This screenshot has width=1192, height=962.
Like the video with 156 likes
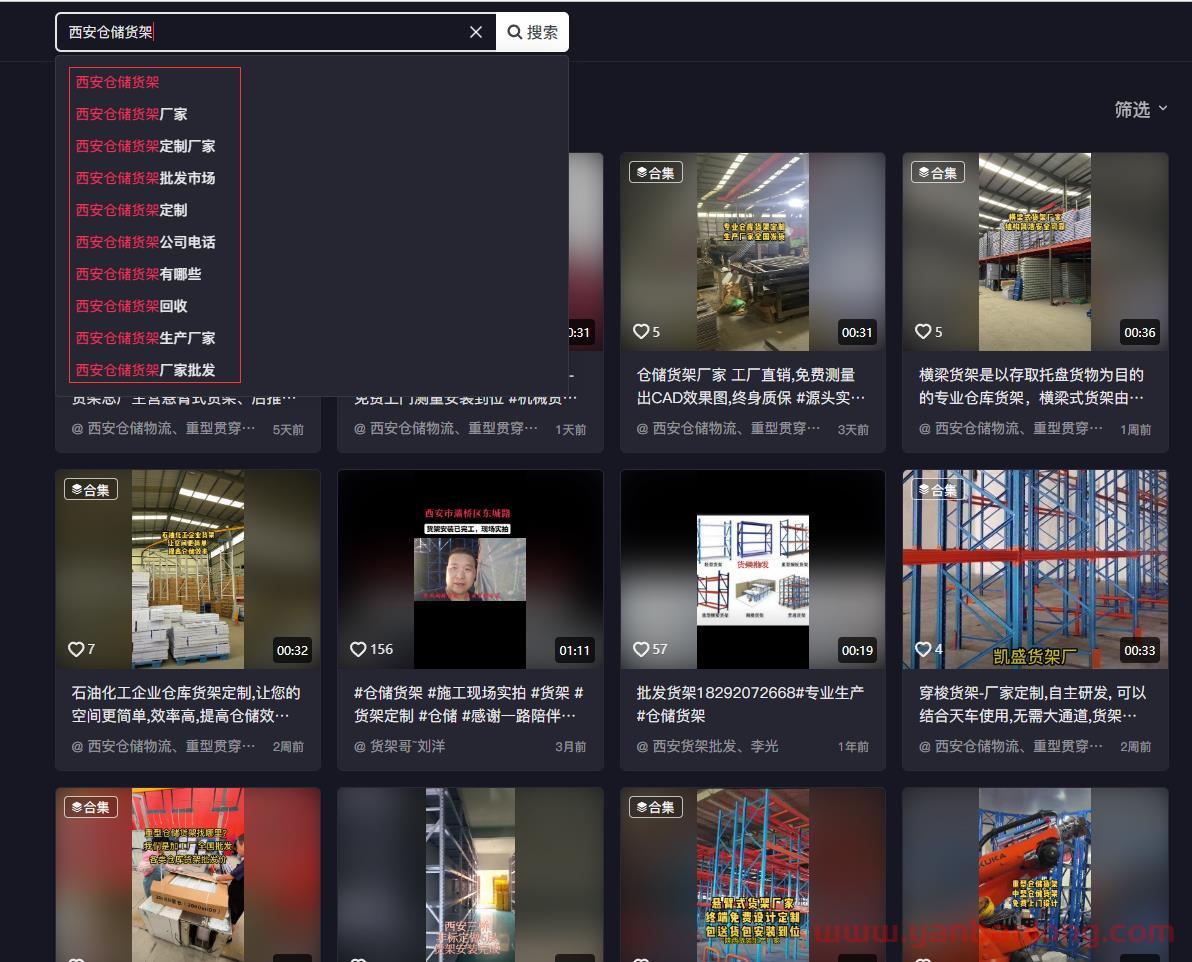[359, 649]
